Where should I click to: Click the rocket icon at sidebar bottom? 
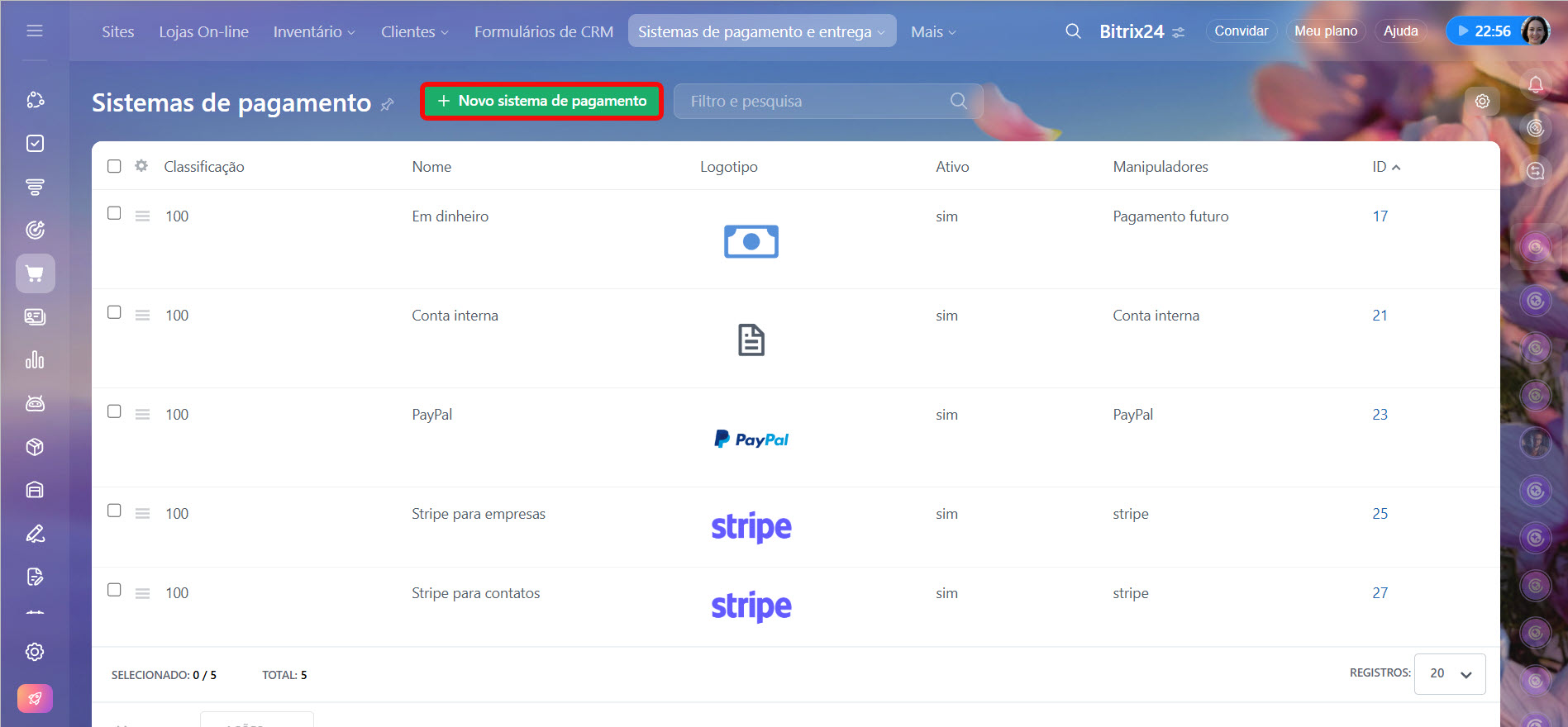(x=35, y=698)
